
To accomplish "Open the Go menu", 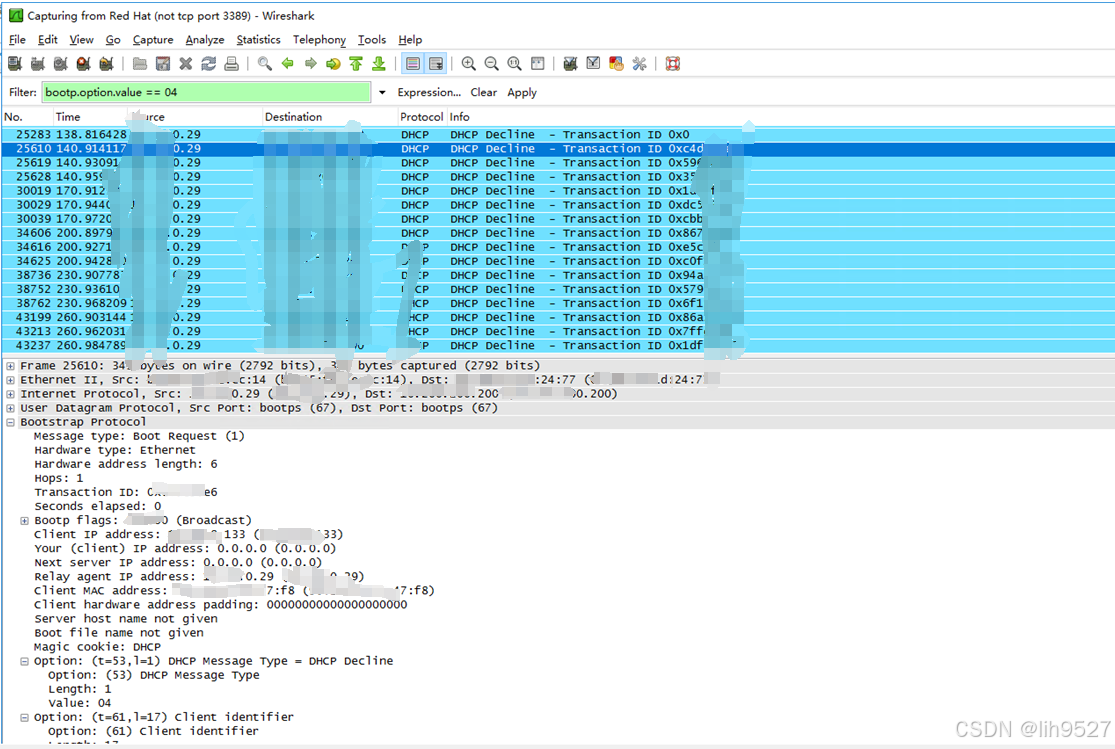I will click(x=113, y=40).
